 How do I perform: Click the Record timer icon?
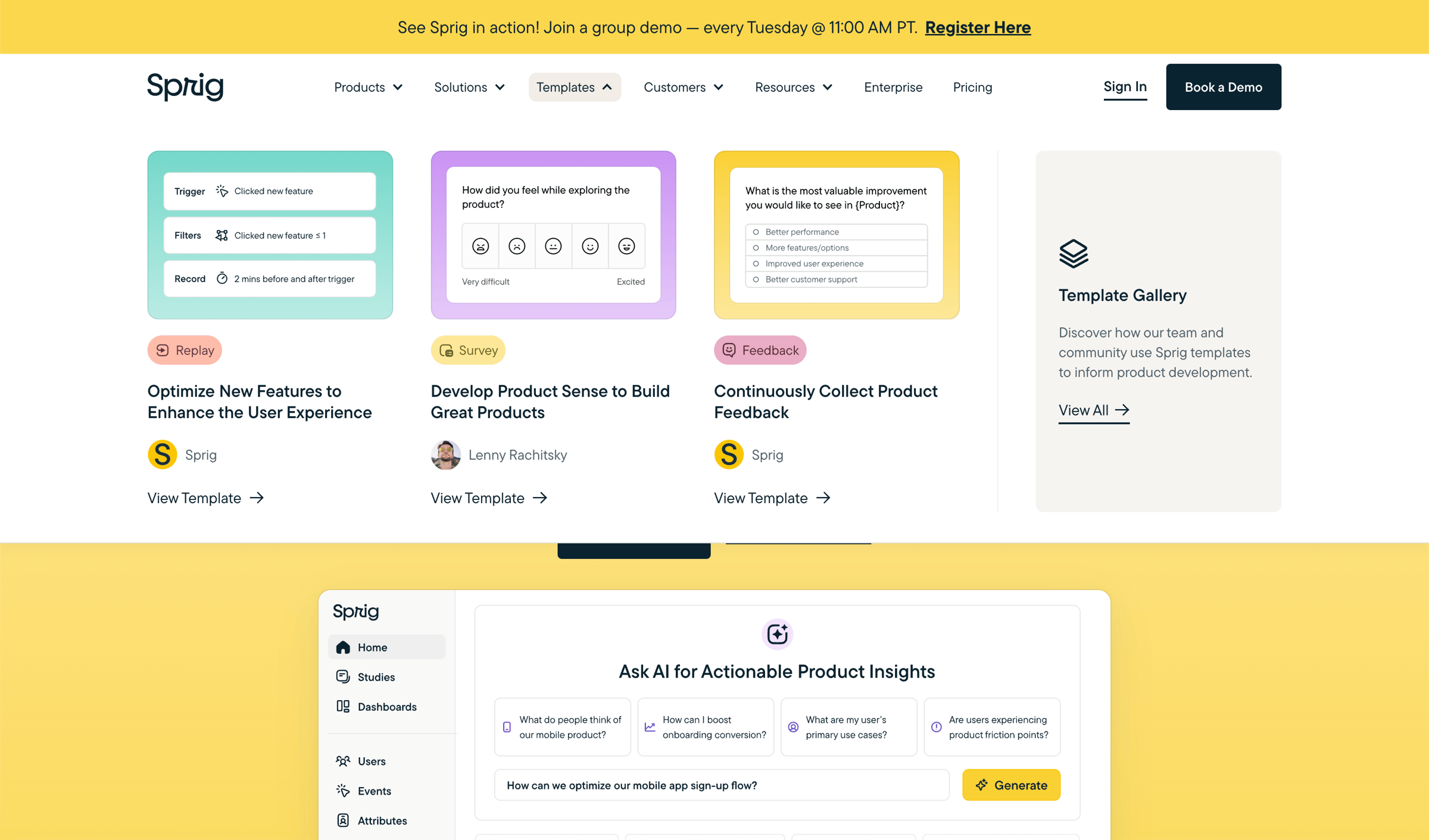[x=222, y=279]
